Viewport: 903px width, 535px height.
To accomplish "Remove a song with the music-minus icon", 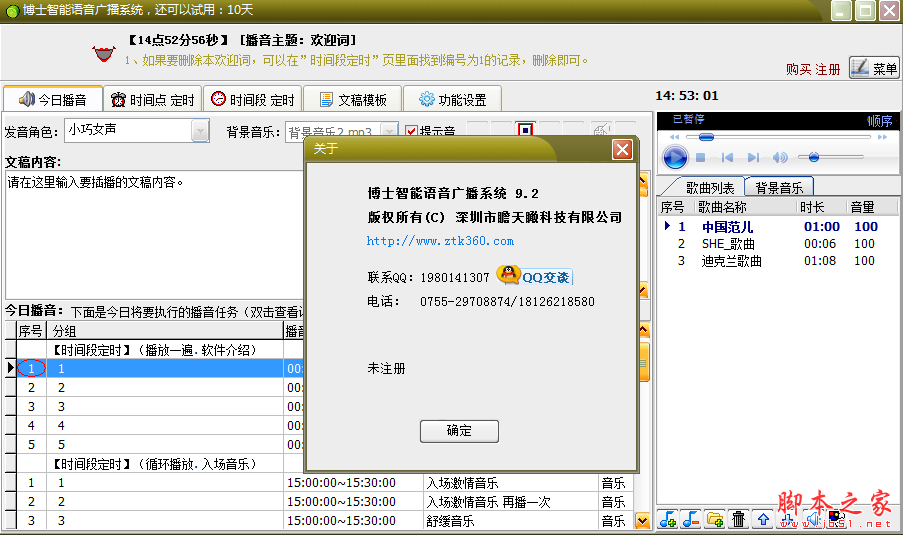I will point(691,519).
